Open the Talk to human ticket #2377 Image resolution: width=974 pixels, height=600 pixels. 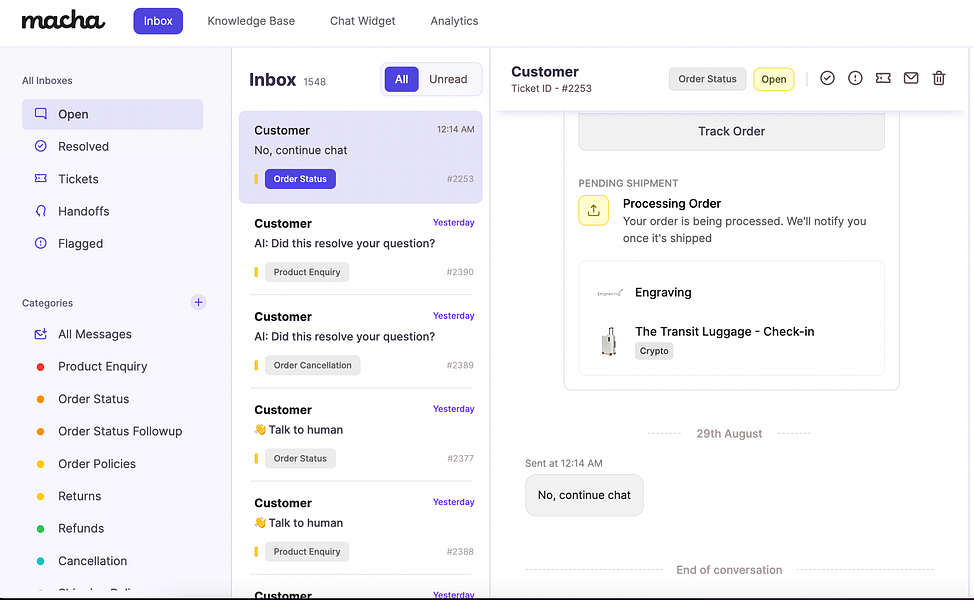click(360, 435)
